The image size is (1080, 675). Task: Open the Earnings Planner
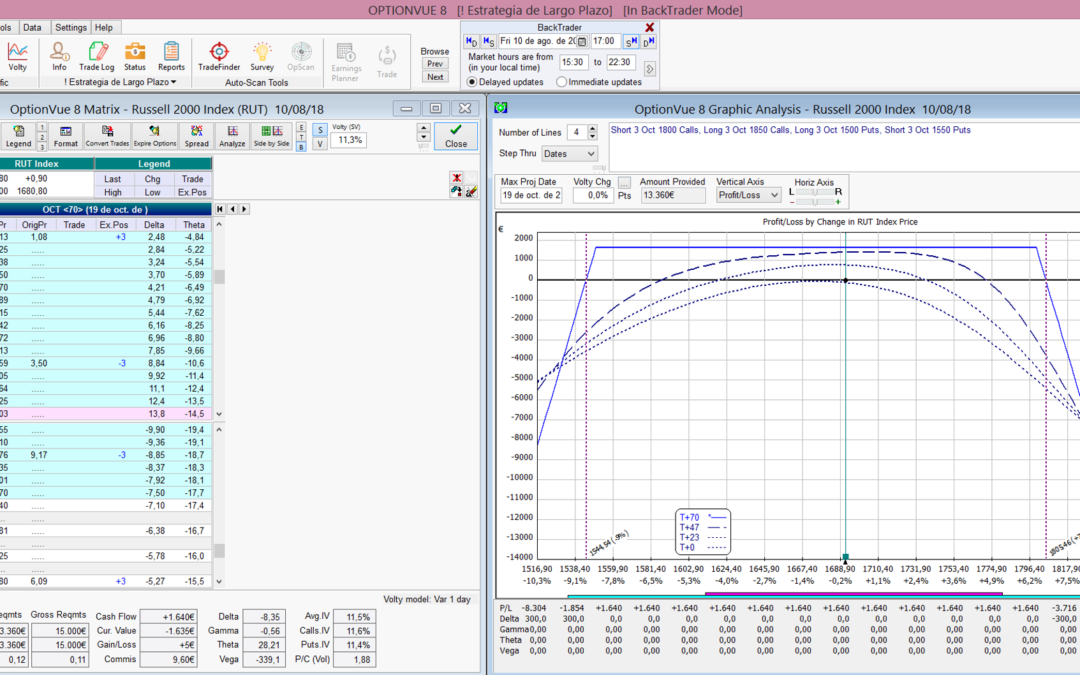346,62
